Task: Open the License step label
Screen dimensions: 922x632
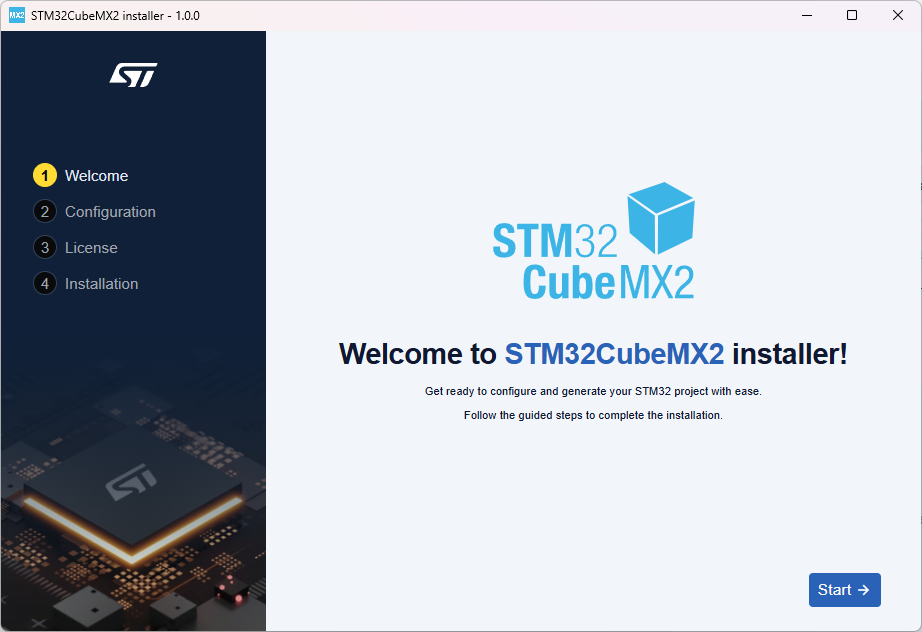Action: point(91,248)
